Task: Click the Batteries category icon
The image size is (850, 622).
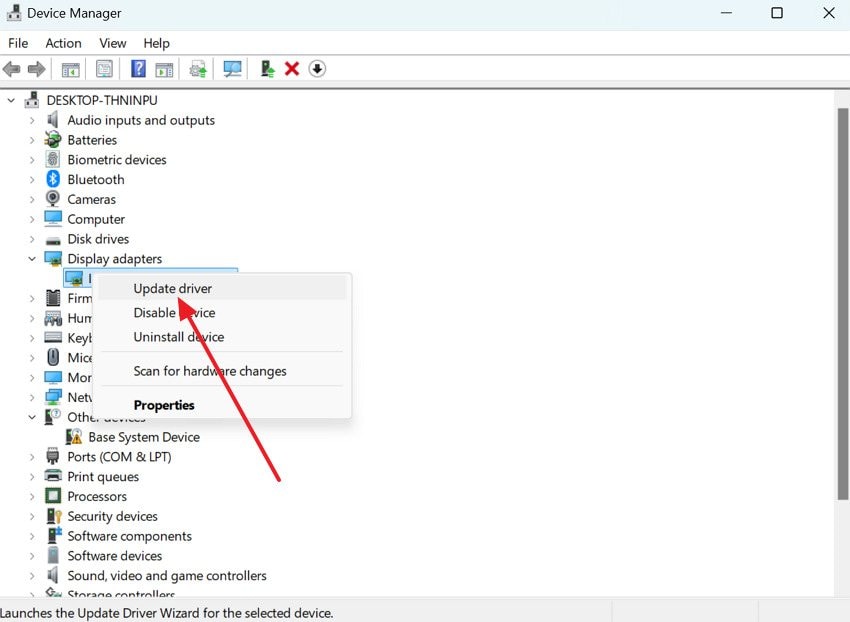Action: (x=53, y=139)
